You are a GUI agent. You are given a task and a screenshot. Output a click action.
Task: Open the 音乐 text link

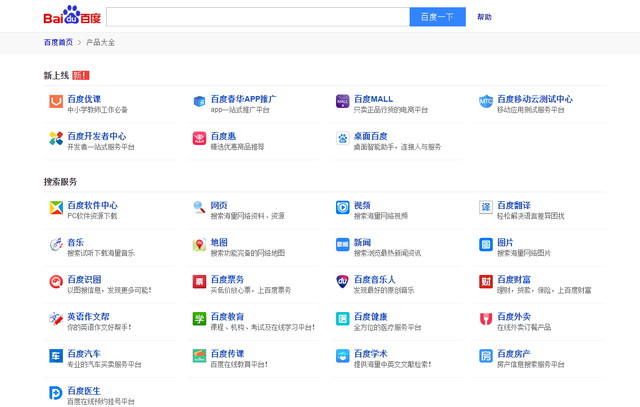coord(76,242)
